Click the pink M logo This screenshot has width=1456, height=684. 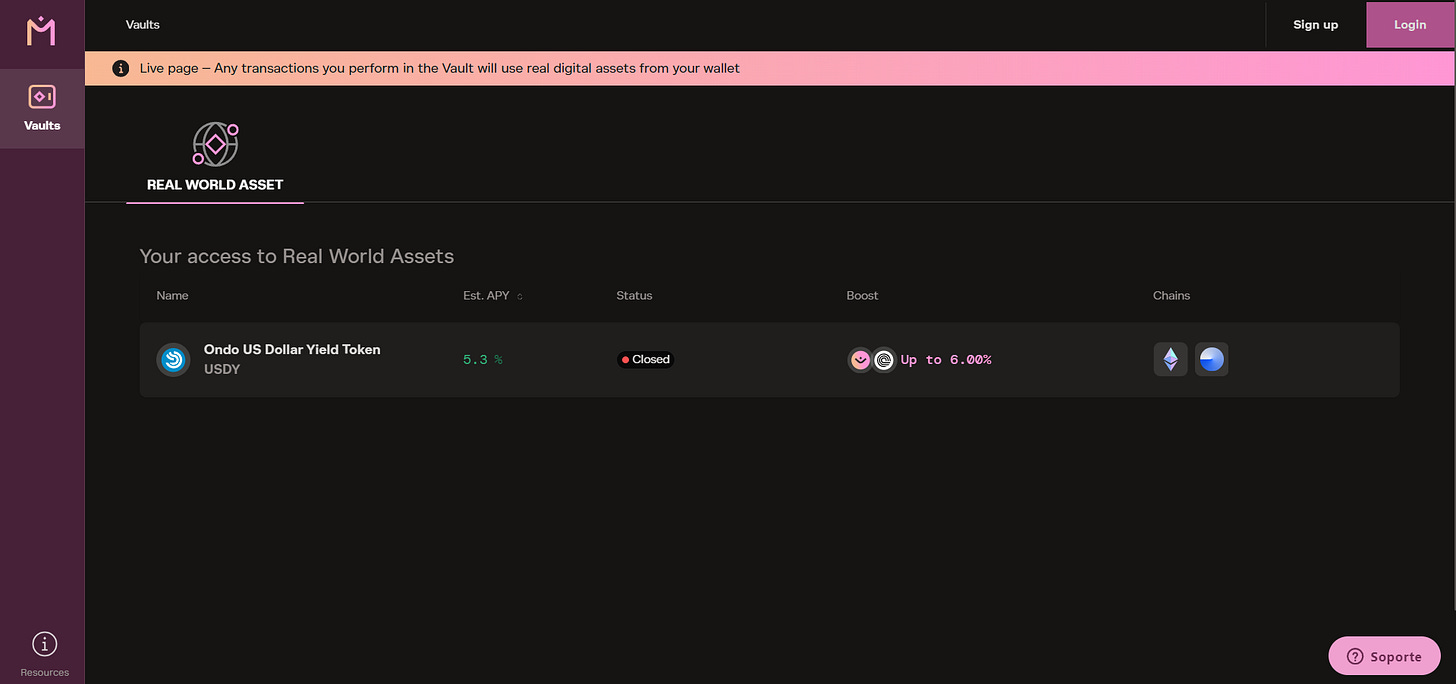(42, 31)
